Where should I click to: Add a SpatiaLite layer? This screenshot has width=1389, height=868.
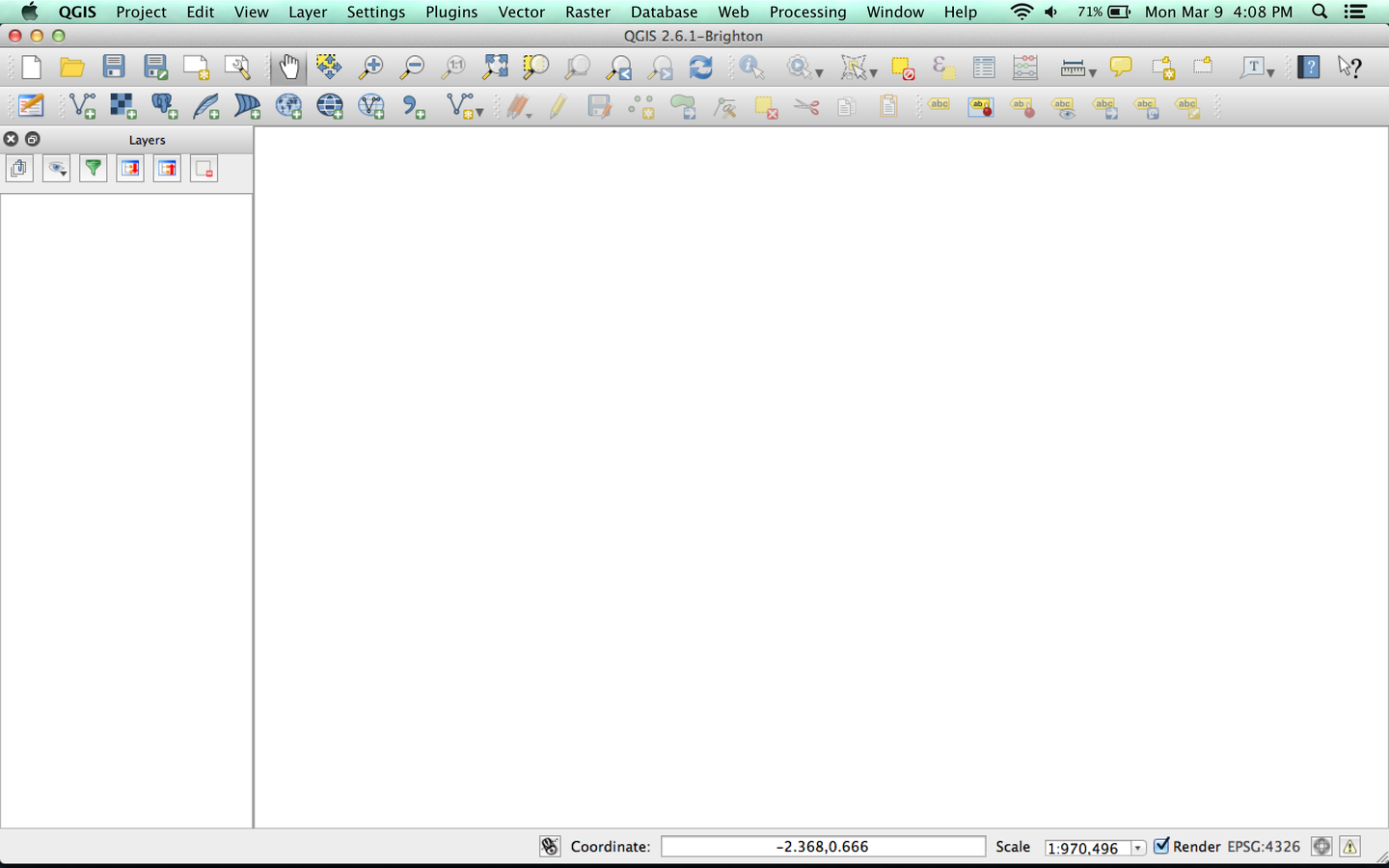click(x=206, y=105)
